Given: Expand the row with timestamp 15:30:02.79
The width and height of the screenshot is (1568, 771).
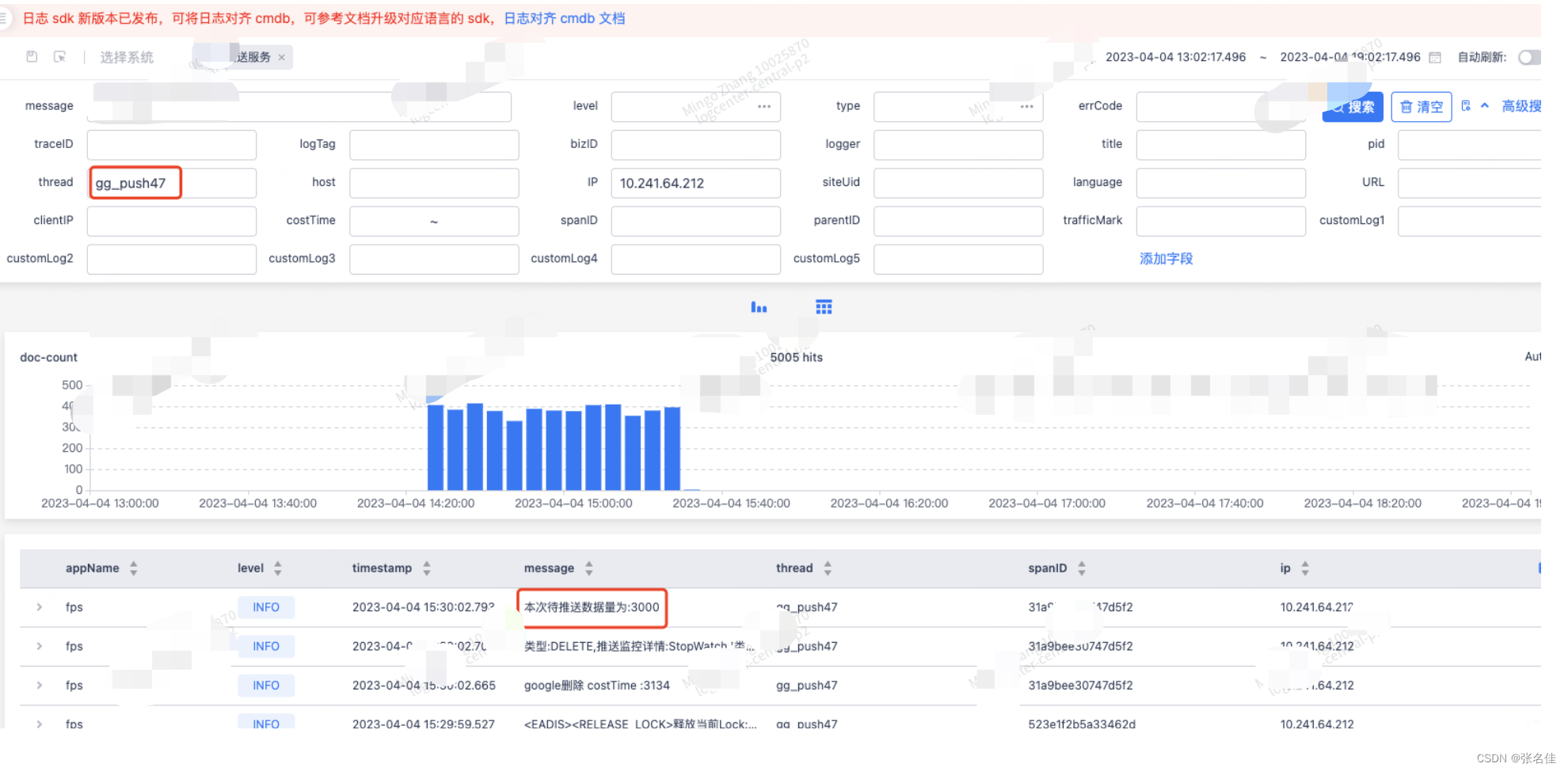Looking at the screenshot, I should click(39, 607).
